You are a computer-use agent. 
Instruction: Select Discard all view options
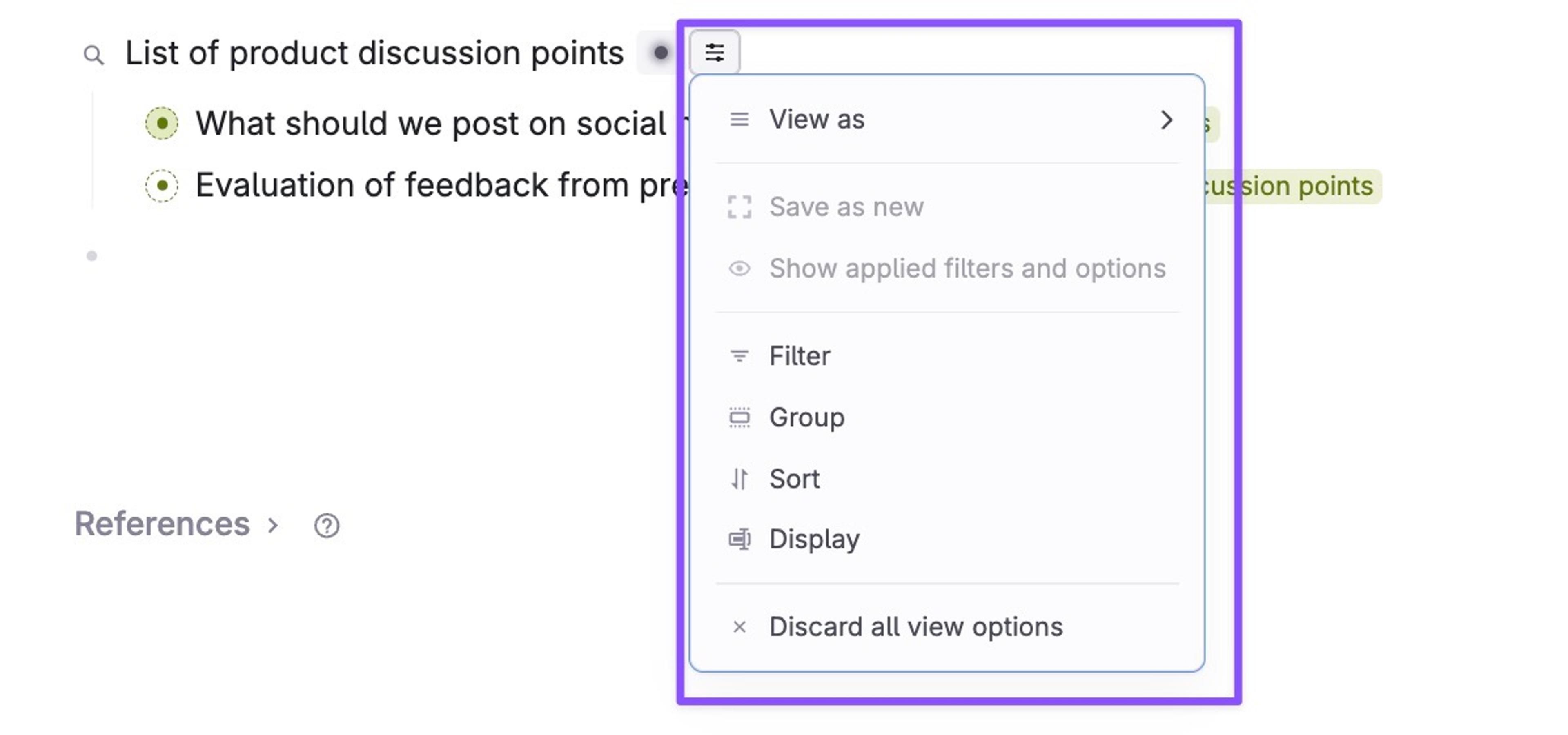(x=915, y=627)
